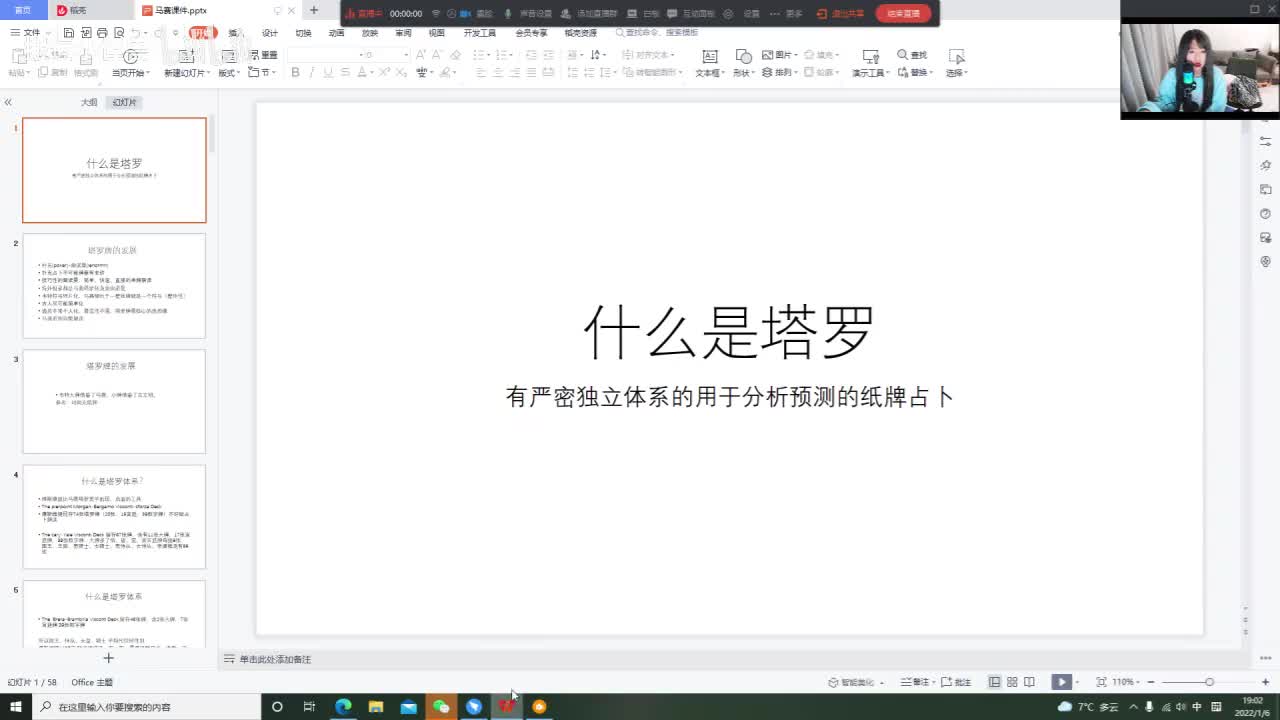The image size is (1280, 720).
Task: Click the Windows taskbar search box
Action: pyautogui.click(x=147, y=706)
